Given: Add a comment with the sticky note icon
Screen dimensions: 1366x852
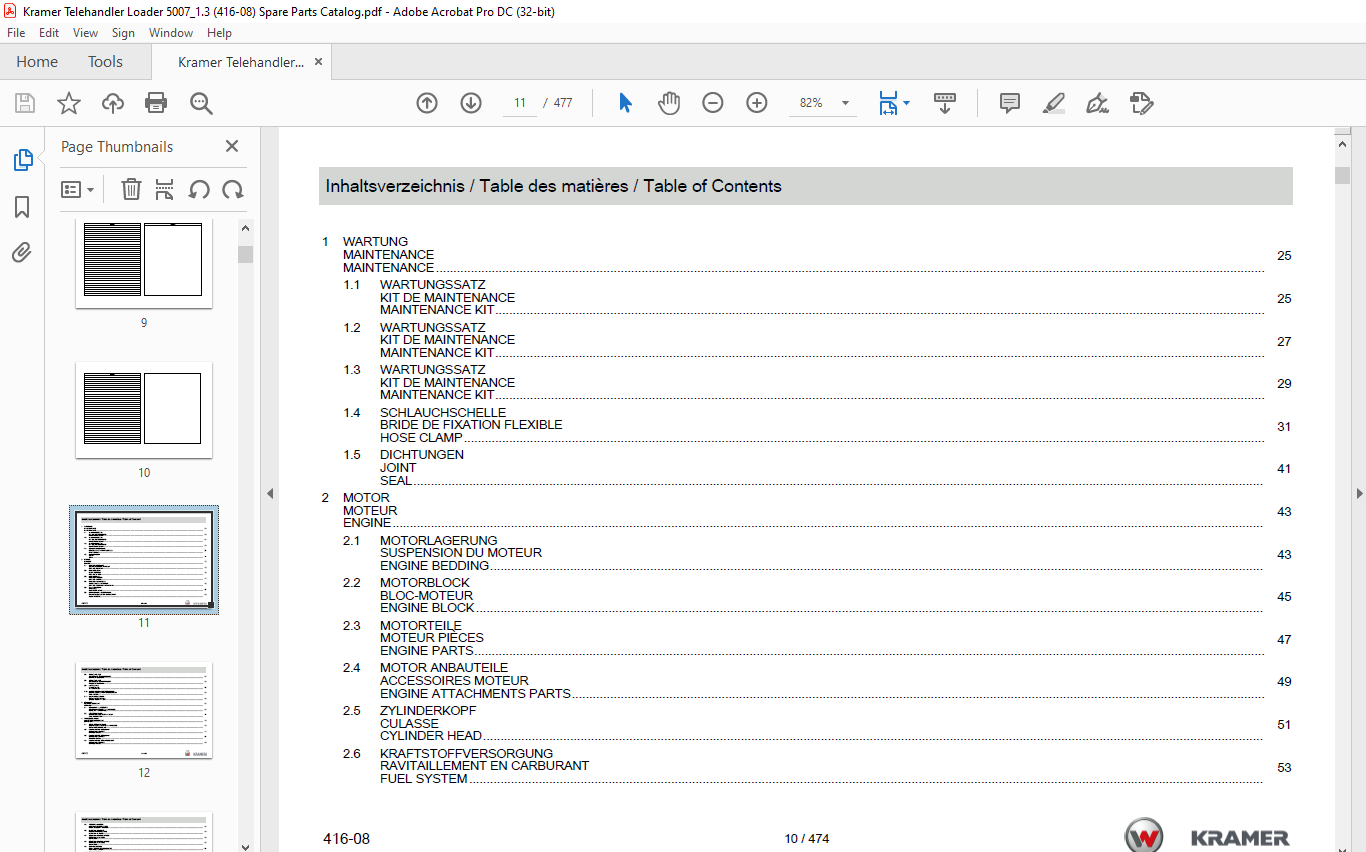Looking at the screenshot, I should click(x=1010, y=103).
